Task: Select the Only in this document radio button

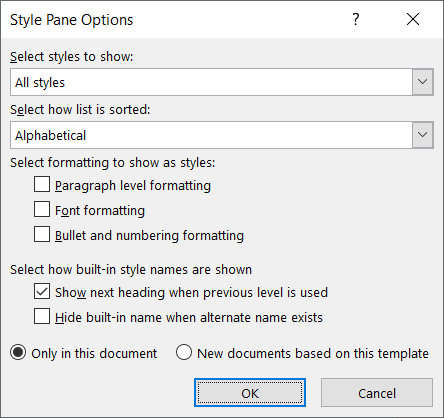Action: coord(18,352)
